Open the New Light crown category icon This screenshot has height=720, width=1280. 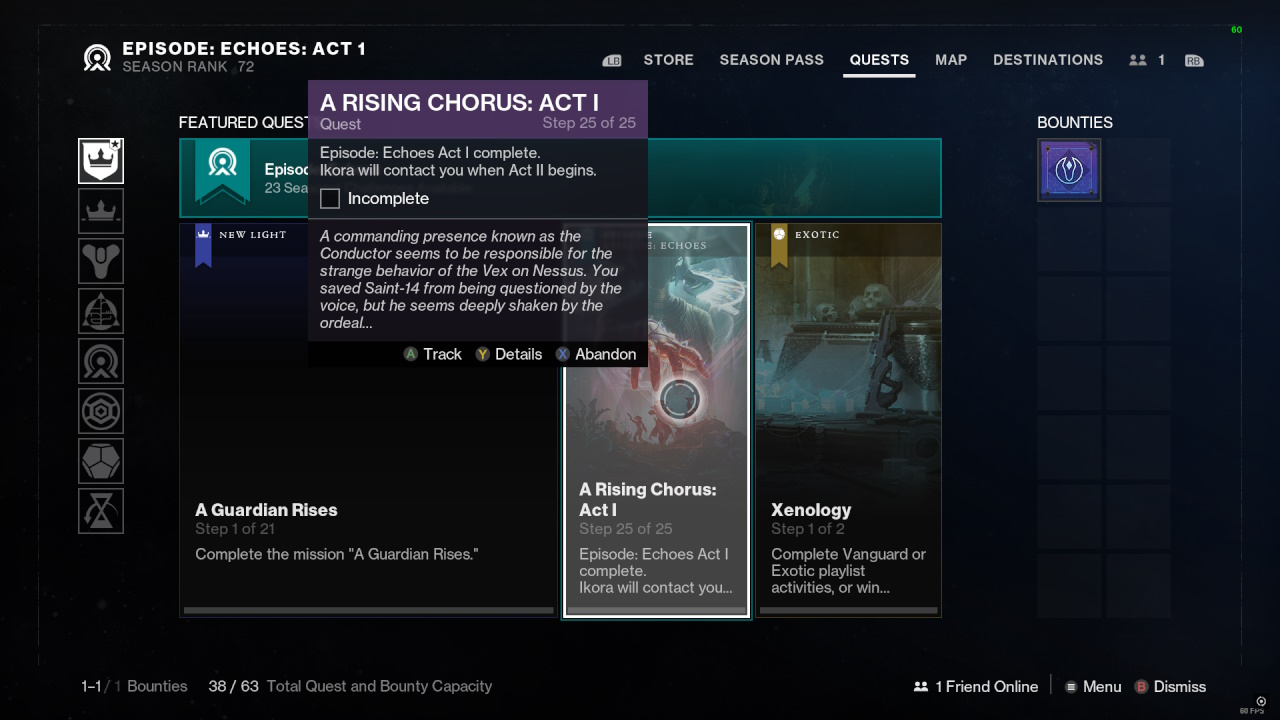[x=101, y=211]
